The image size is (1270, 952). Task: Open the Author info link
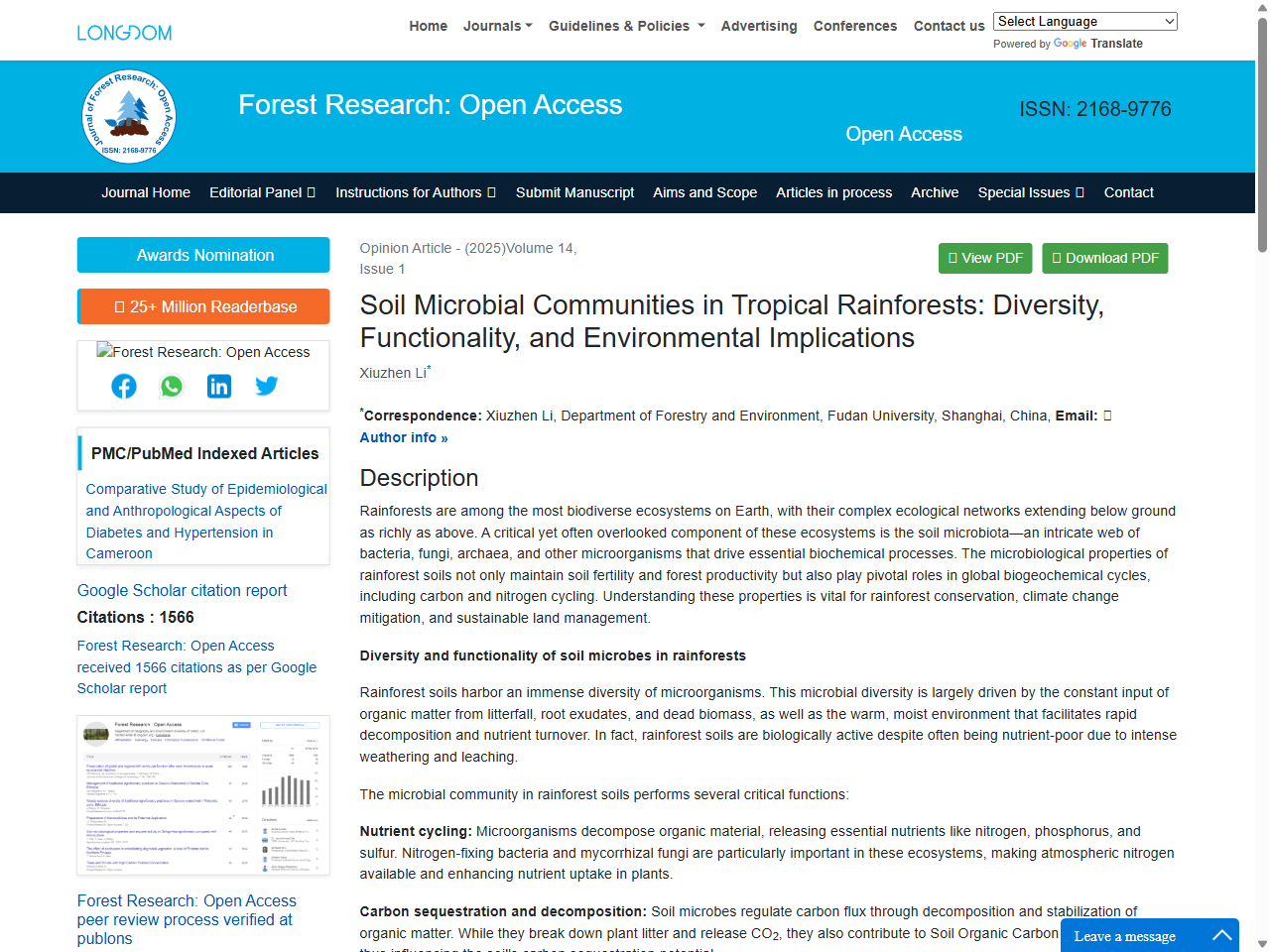[403, 437]
